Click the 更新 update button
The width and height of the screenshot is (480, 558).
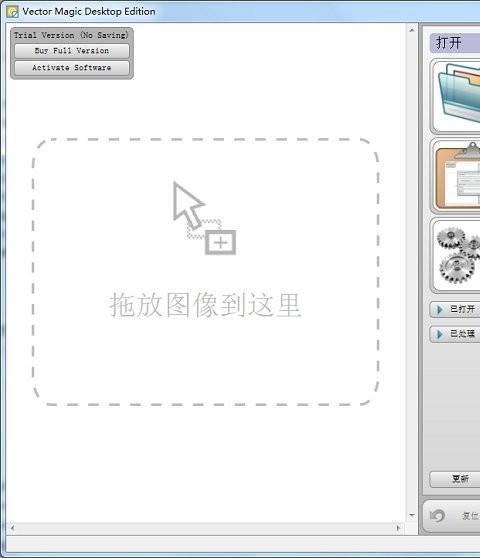pyautogui.click(x=455, y=479)
